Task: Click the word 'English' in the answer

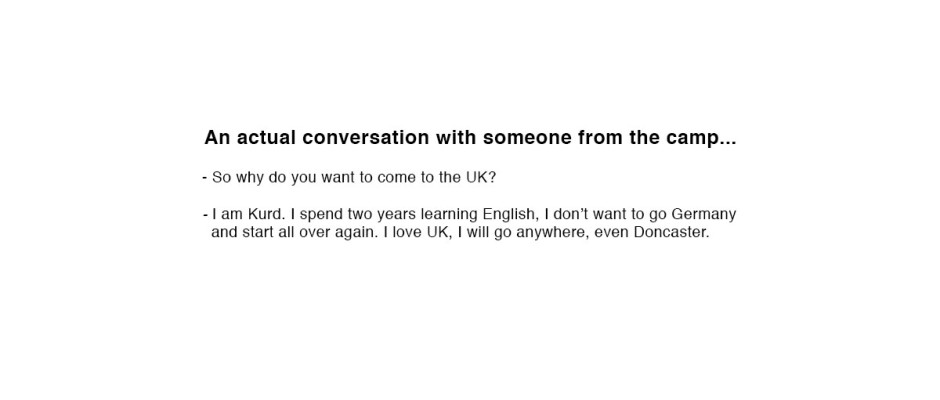Action: click(507, 215)
